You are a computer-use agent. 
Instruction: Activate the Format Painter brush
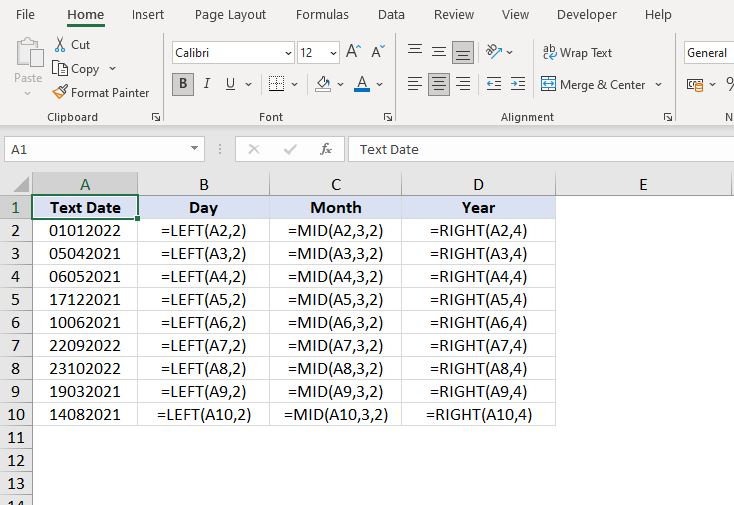tap(60, 92)
